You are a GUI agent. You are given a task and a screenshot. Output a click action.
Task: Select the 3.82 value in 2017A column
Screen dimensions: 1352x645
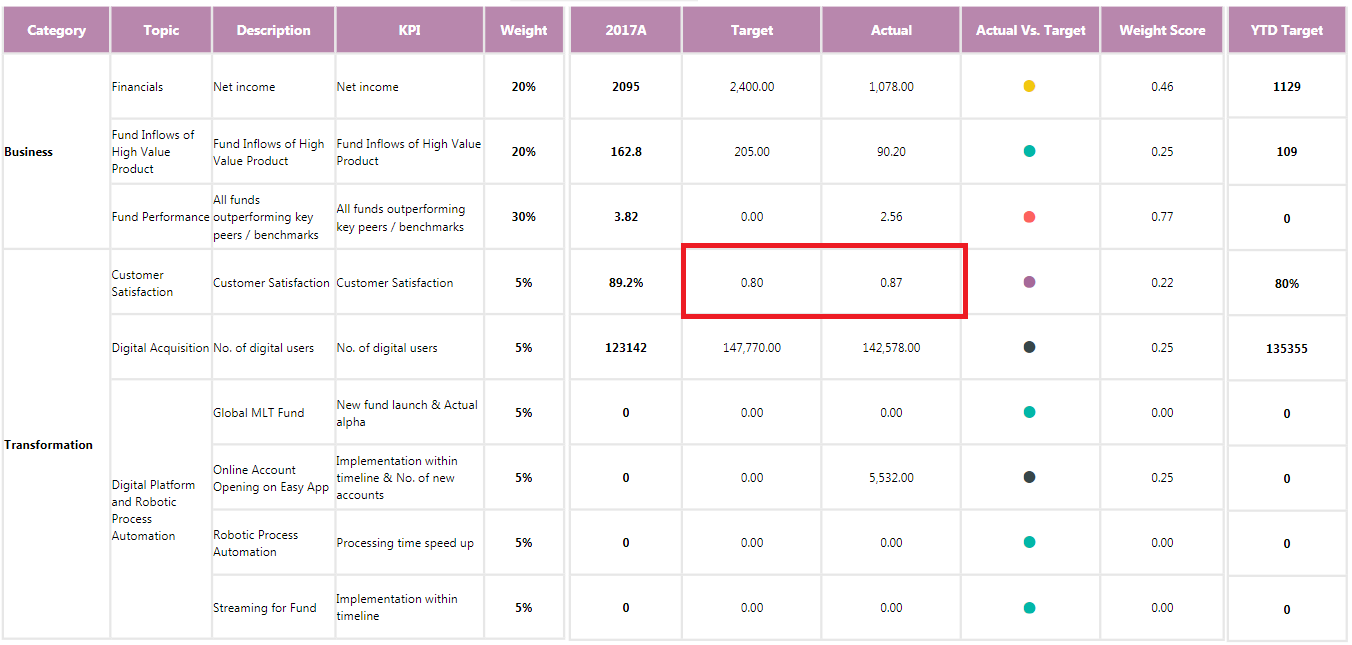(x=626, y=217)
